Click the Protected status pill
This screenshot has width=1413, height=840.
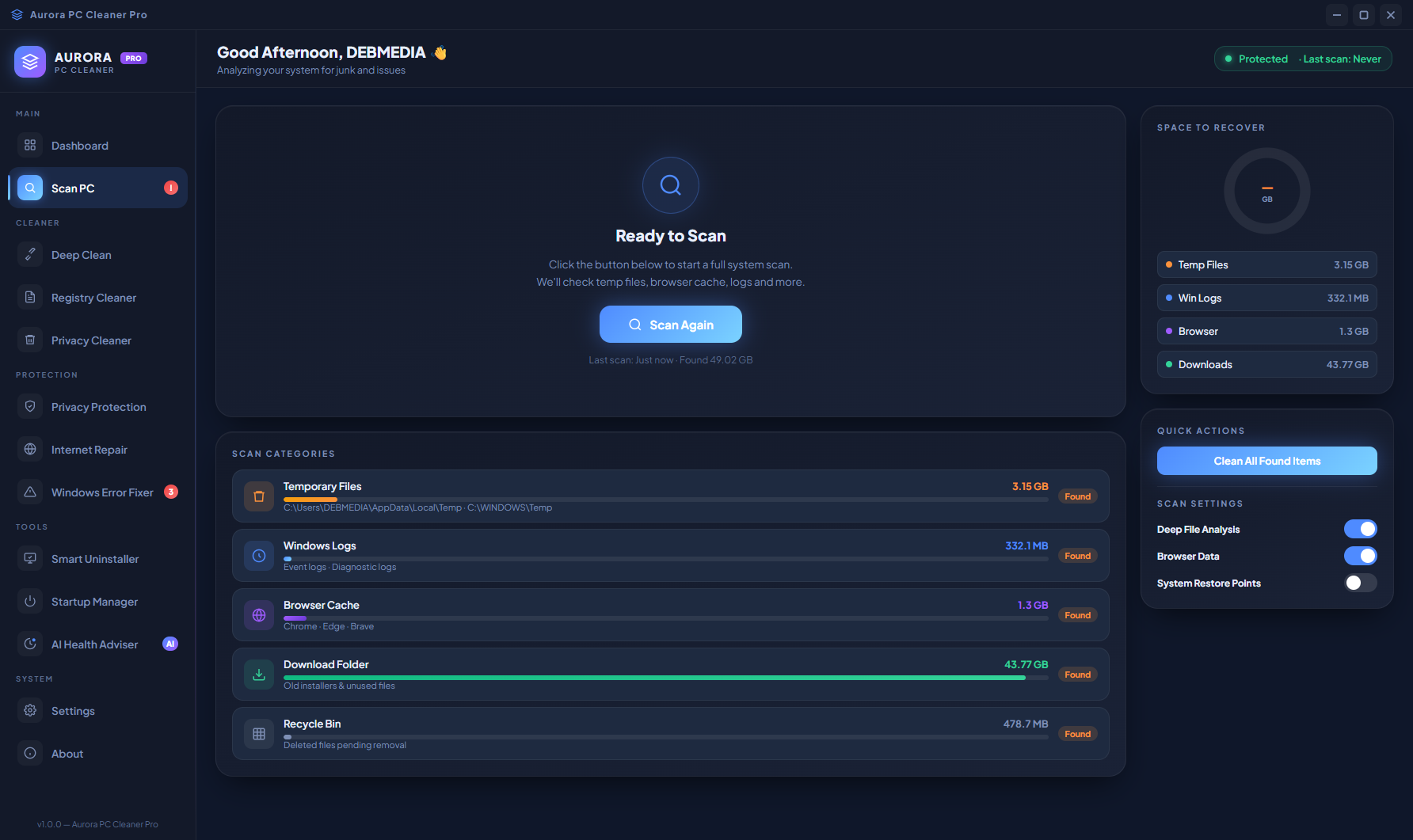tap(1303, 59)
